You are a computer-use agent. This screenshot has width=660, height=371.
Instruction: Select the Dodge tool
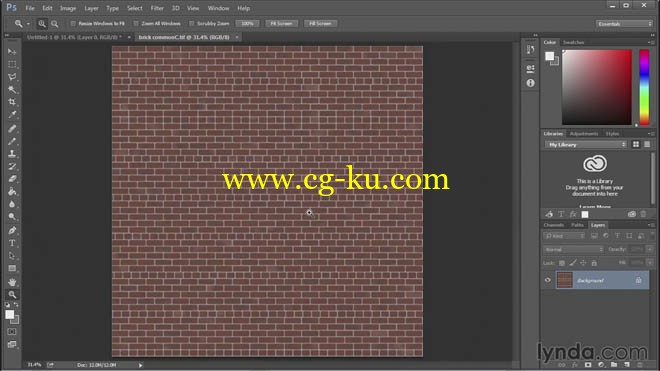12,217
